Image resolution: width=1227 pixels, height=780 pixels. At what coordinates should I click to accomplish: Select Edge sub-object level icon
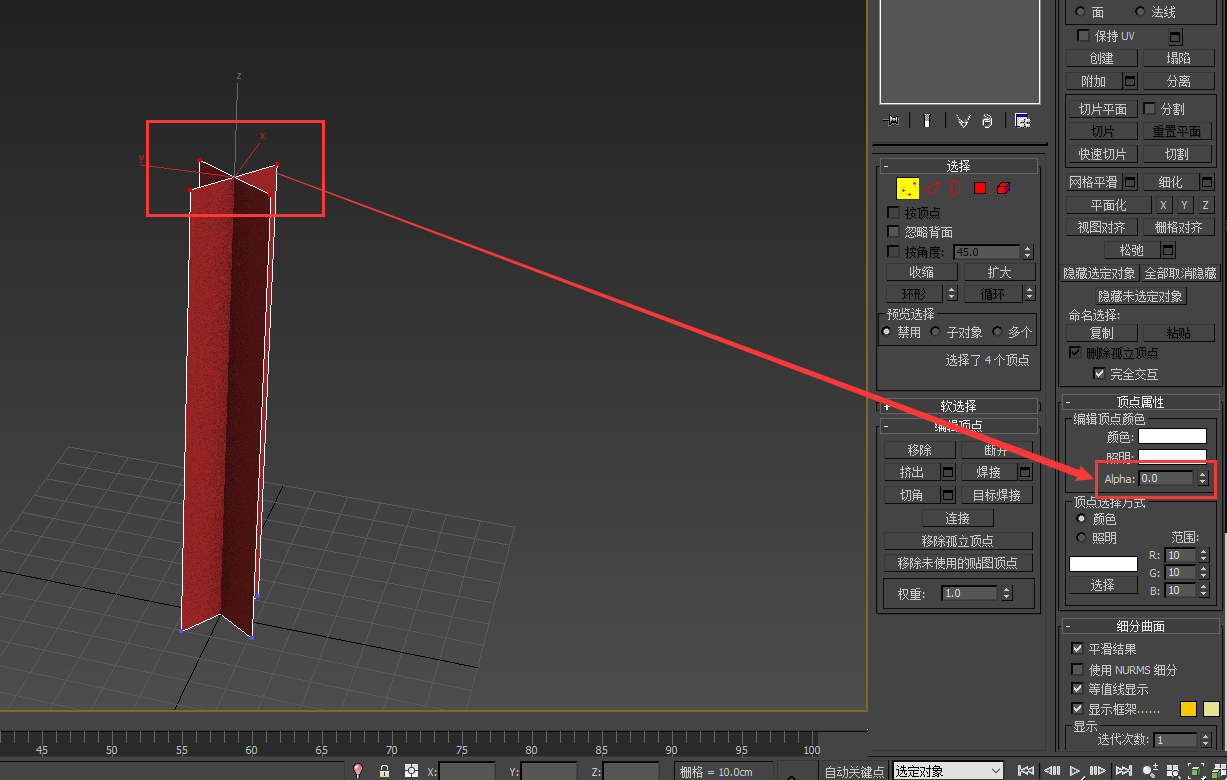click(933, 188)
